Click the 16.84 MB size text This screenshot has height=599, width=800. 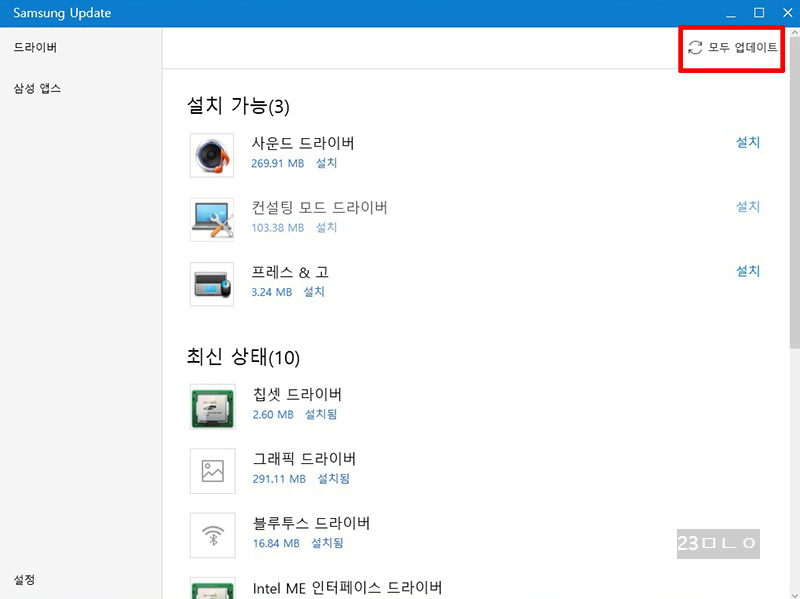pyautogui.click(x=276, y=543)
